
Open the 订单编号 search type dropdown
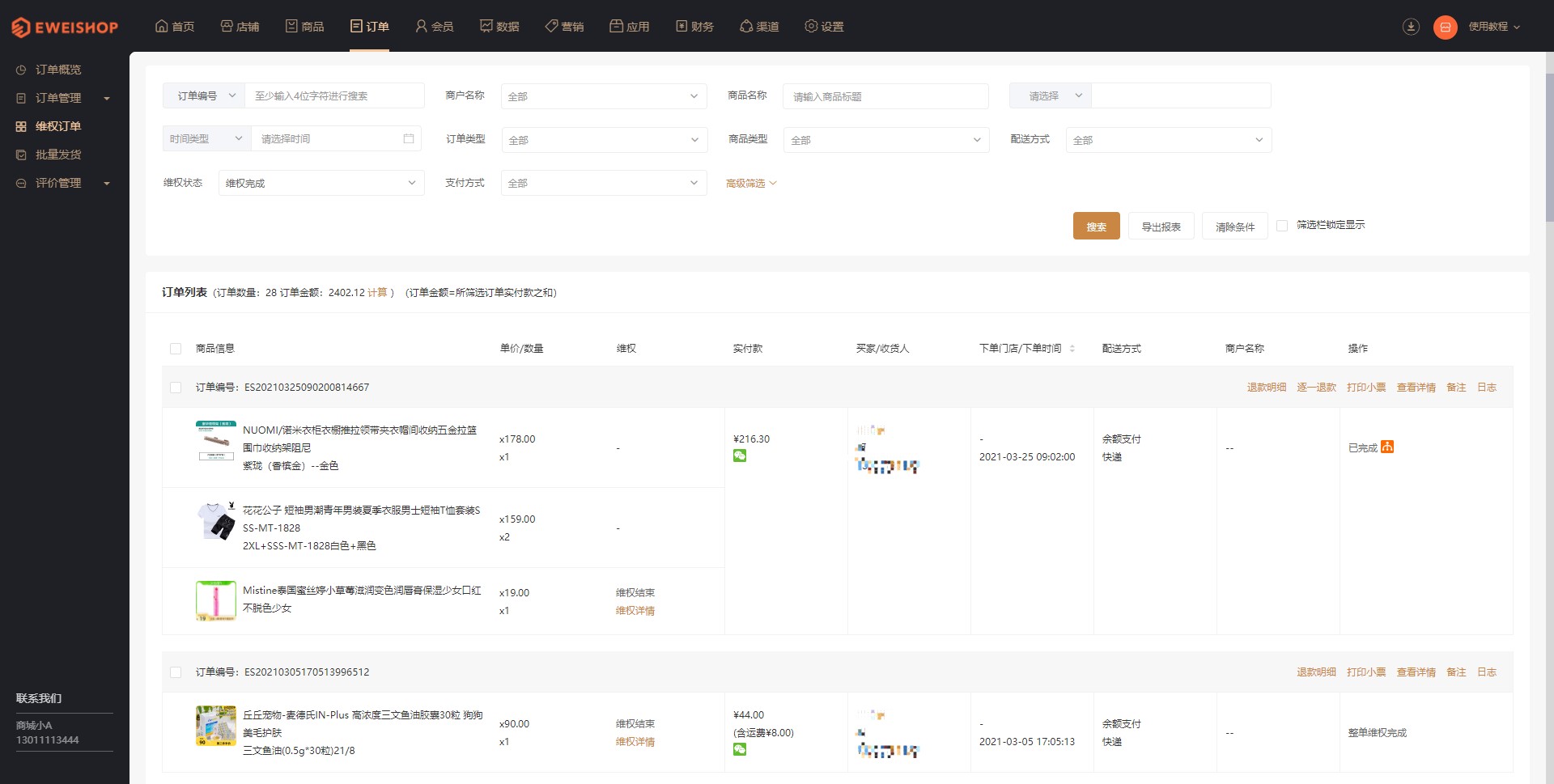[204, 95]
